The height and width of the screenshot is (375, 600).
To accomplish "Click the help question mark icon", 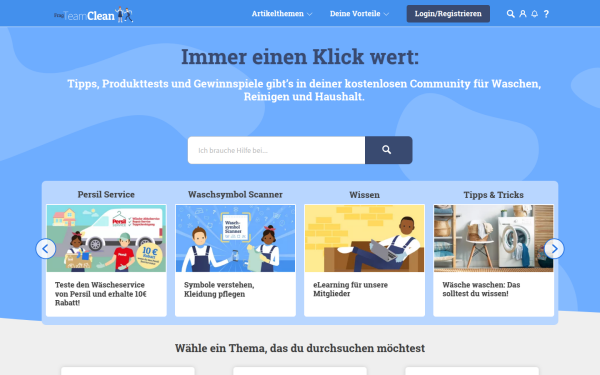I will point(546,14).
